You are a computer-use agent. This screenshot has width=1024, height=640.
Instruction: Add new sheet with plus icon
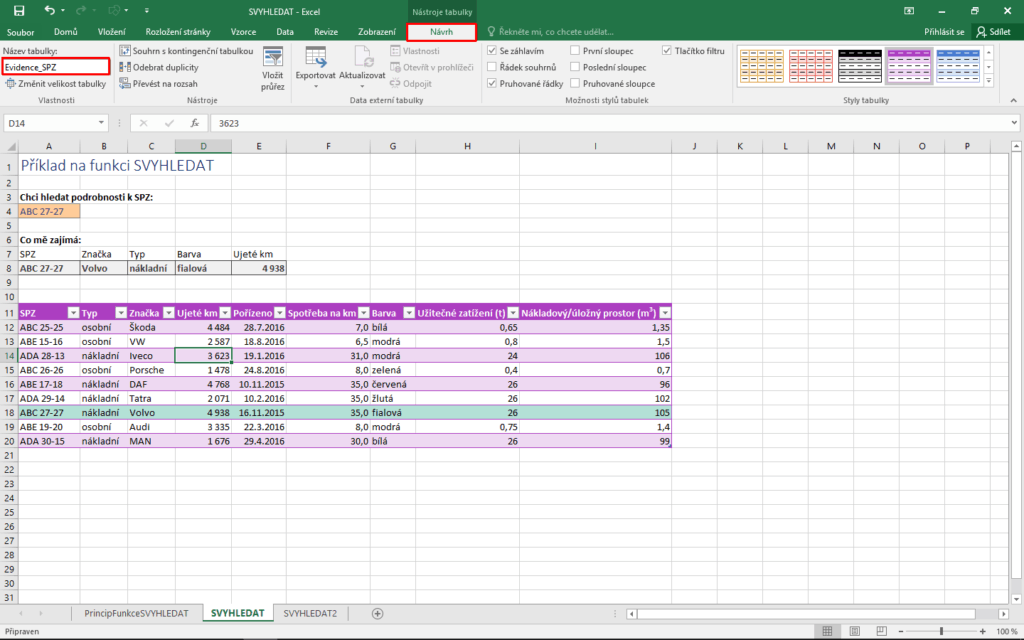point(377,613)
